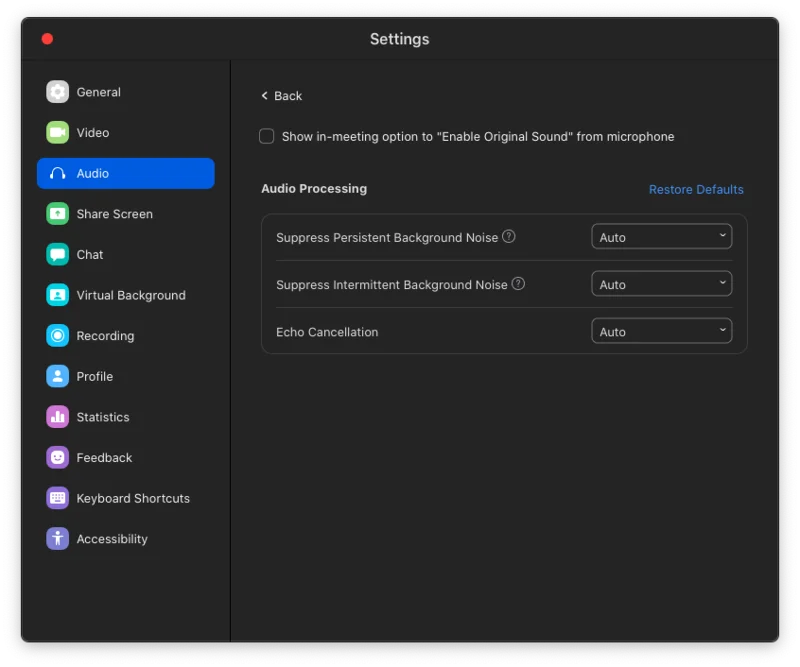
Task: Open the Accessibility icon in sidebar
Action: coord(58,539)
